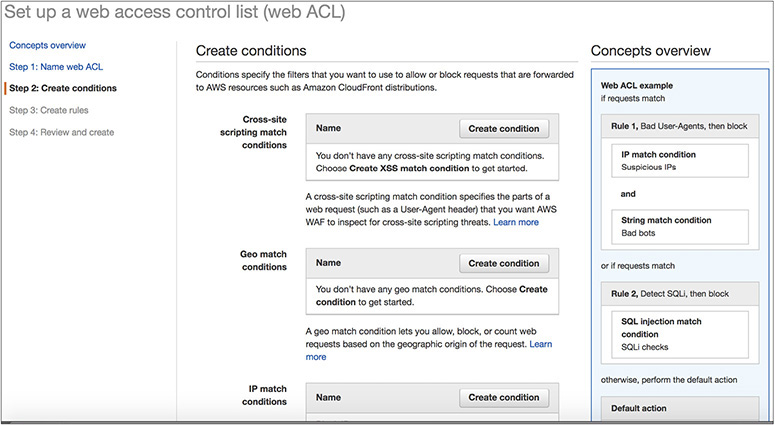Click Name header in IP match table
This screenshot has height=425, width=775.
(329, 397)
